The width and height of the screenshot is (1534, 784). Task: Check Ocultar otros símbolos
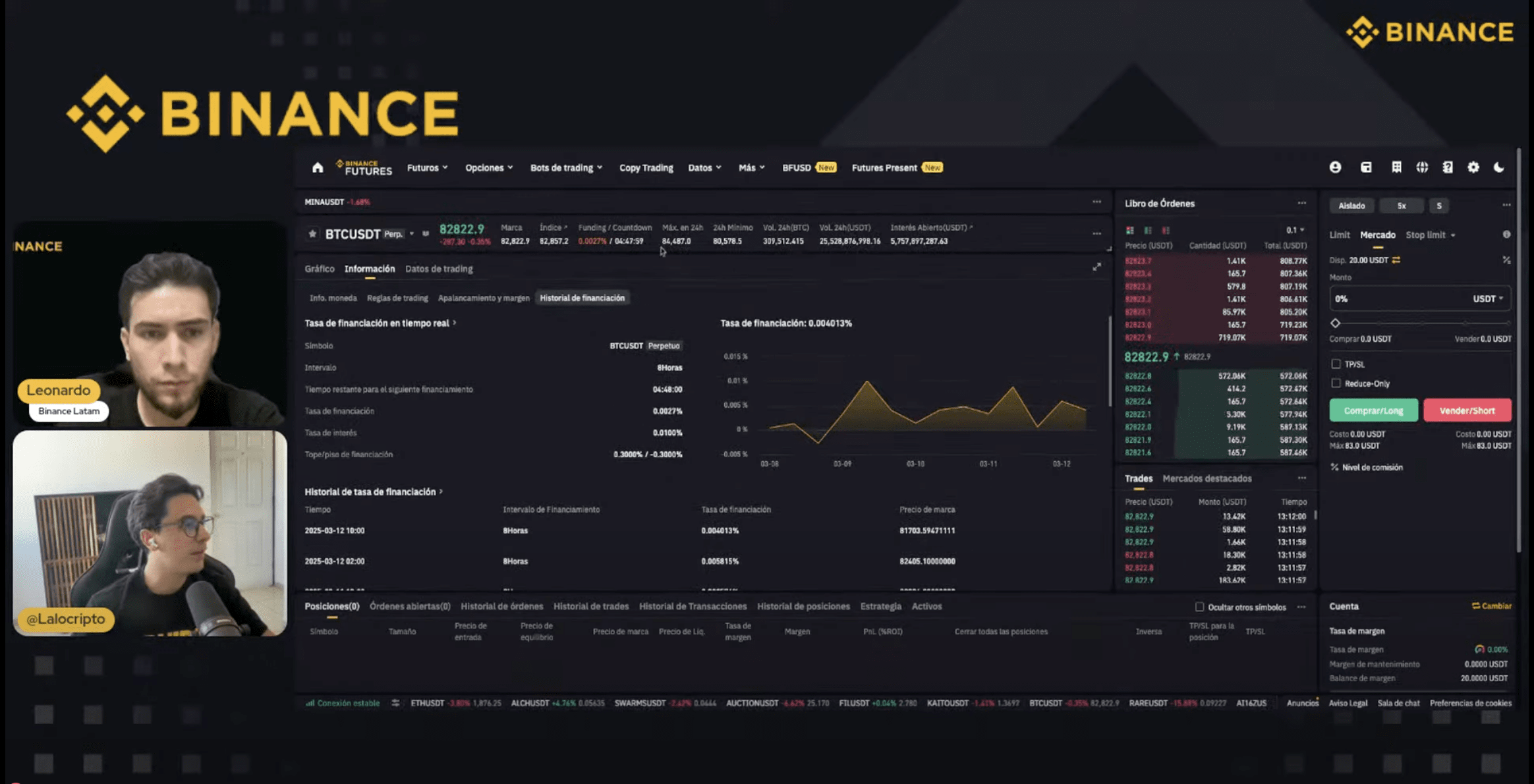point(1199,607)
